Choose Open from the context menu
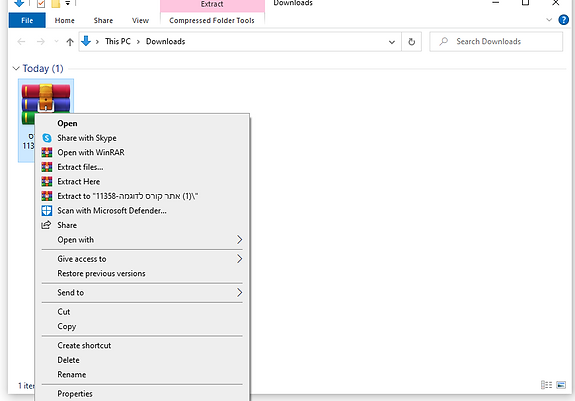This screenshot has height=401, width=575. [x=142, y=124]
